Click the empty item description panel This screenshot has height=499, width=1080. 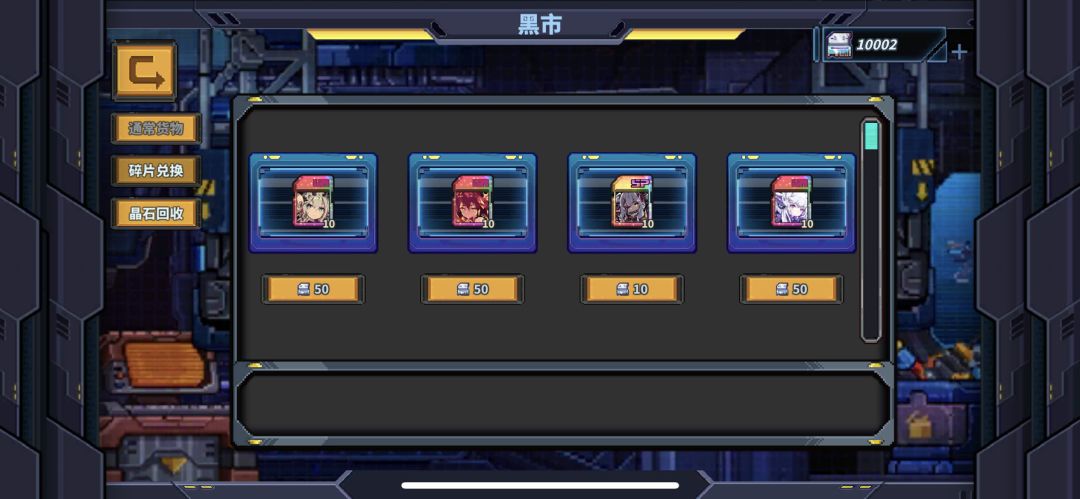tap(563, 405)
